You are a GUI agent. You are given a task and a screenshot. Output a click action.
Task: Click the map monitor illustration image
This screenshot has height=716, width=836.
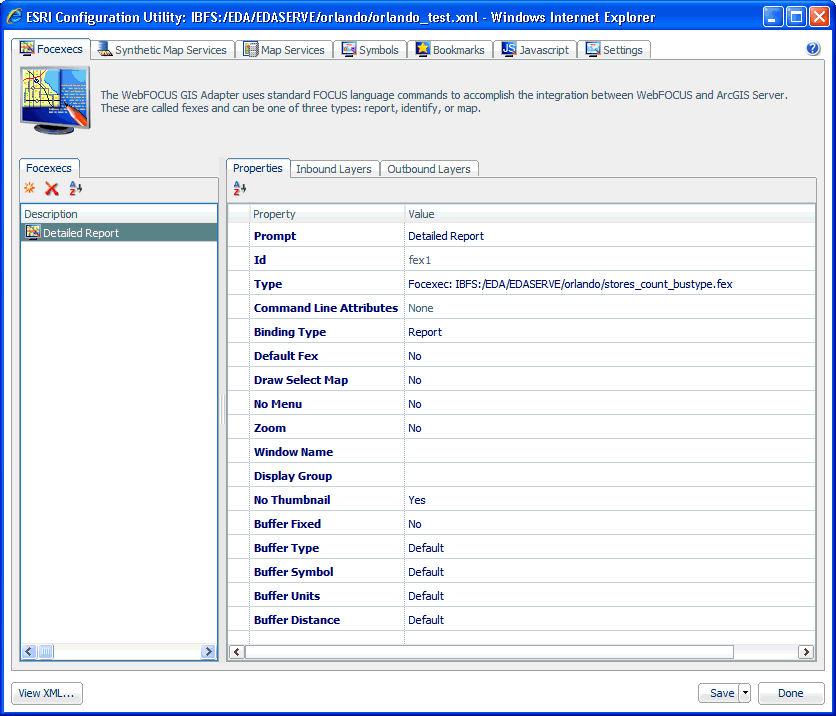coord(55,100)
